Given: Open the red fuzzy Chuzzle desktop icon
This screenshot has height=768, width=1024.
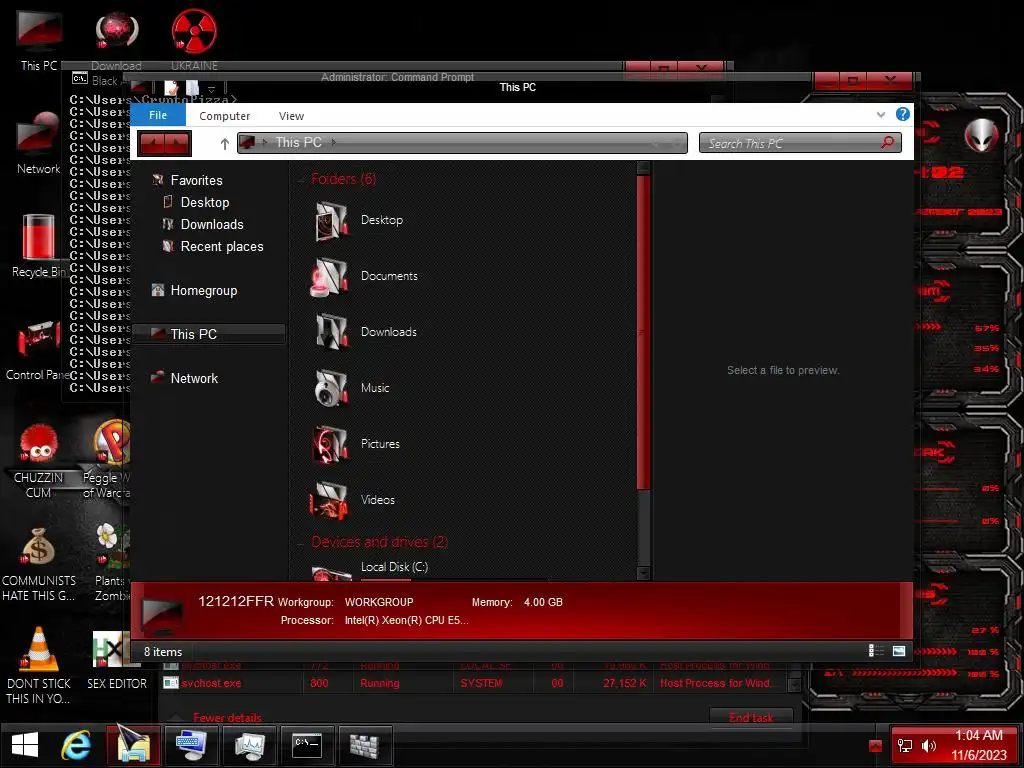Looking at the screenshot, I should (39, 460).
